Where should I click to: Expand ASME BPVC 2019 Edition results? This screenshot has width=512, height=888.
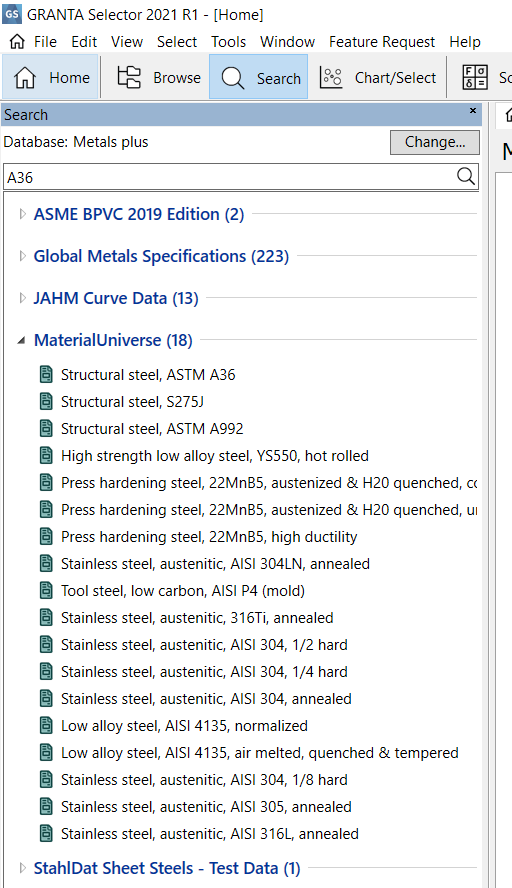[x=22, y=214]
